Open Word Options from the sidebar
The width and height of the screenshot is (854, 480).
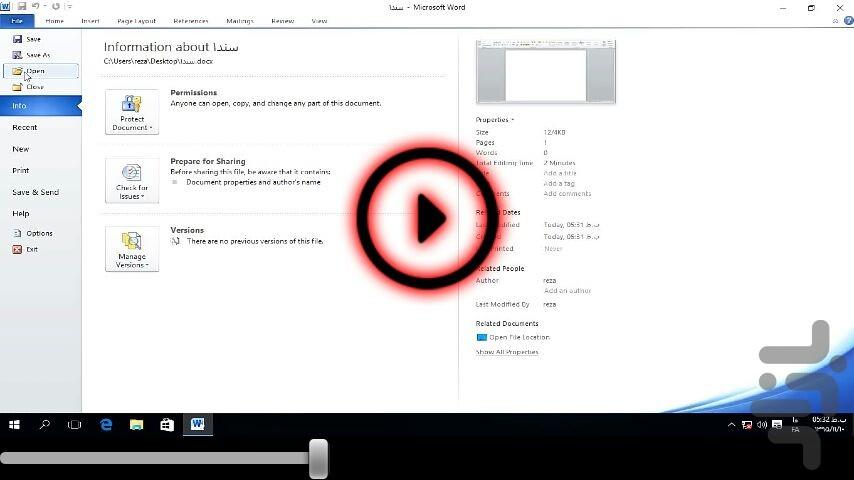click(x=18, y=233)
